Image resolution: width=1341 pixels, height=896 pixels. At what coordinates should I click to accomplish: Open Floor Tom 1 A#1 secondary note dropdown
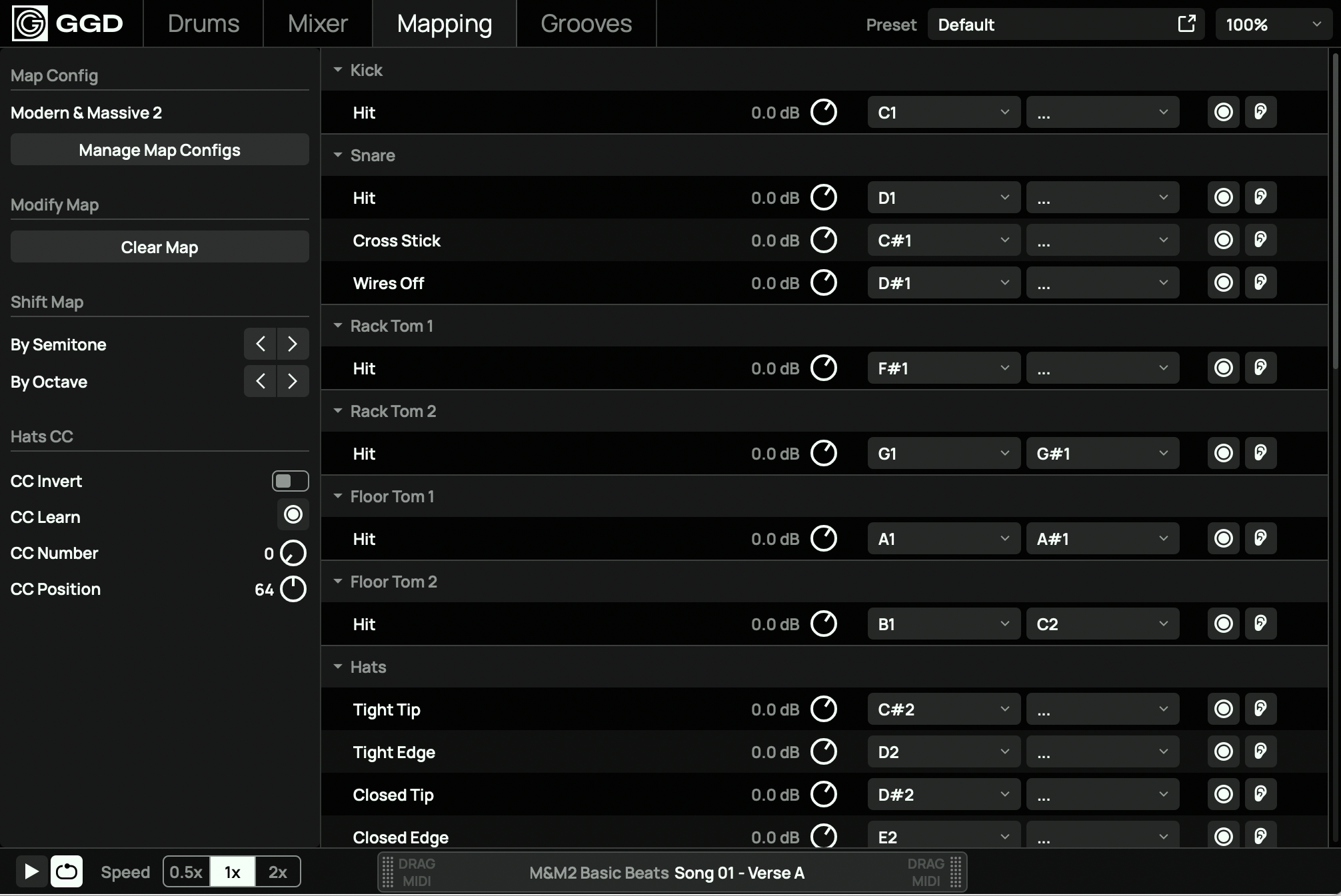point(1102,538)
